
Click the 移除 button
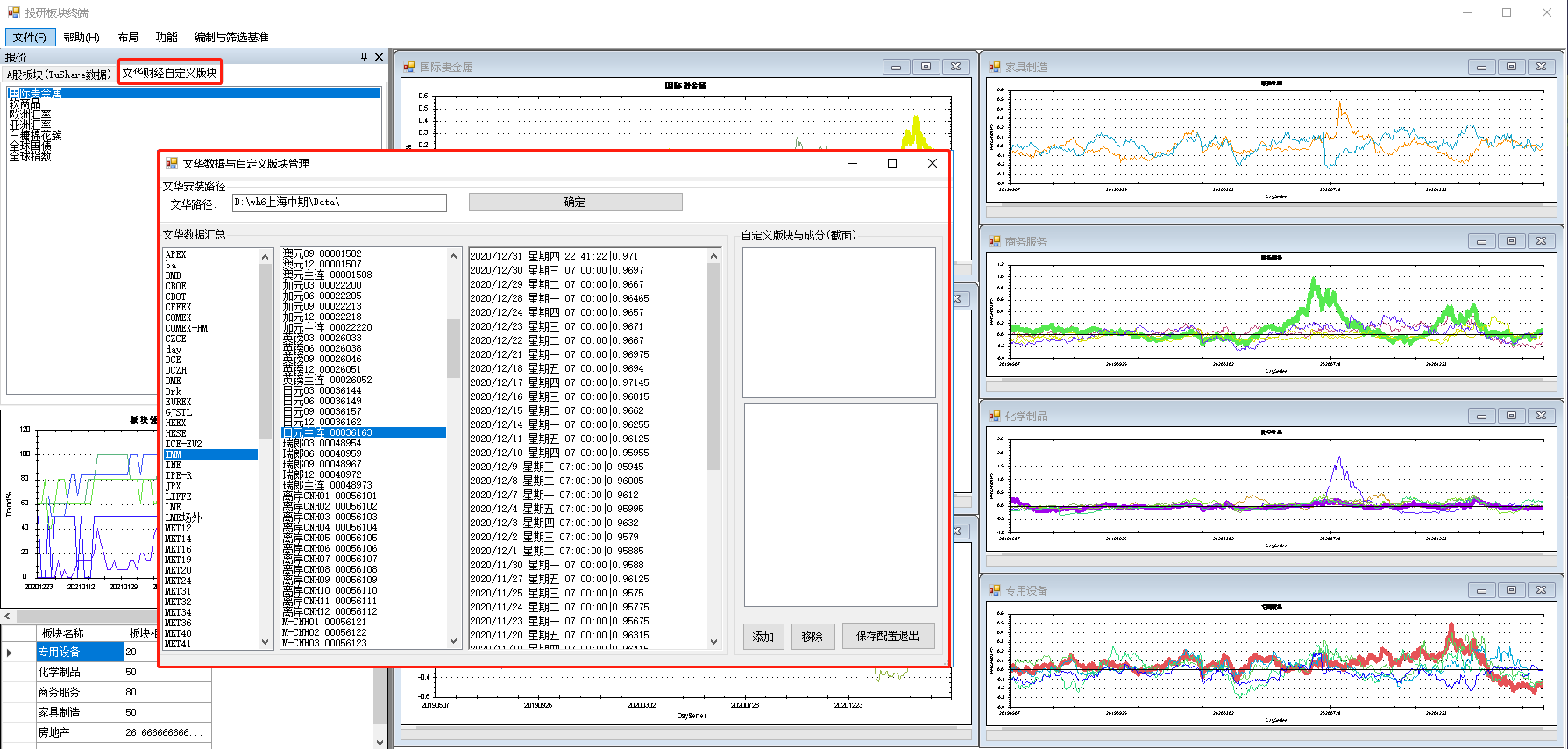pyautogui.click(x=812, y=636)
